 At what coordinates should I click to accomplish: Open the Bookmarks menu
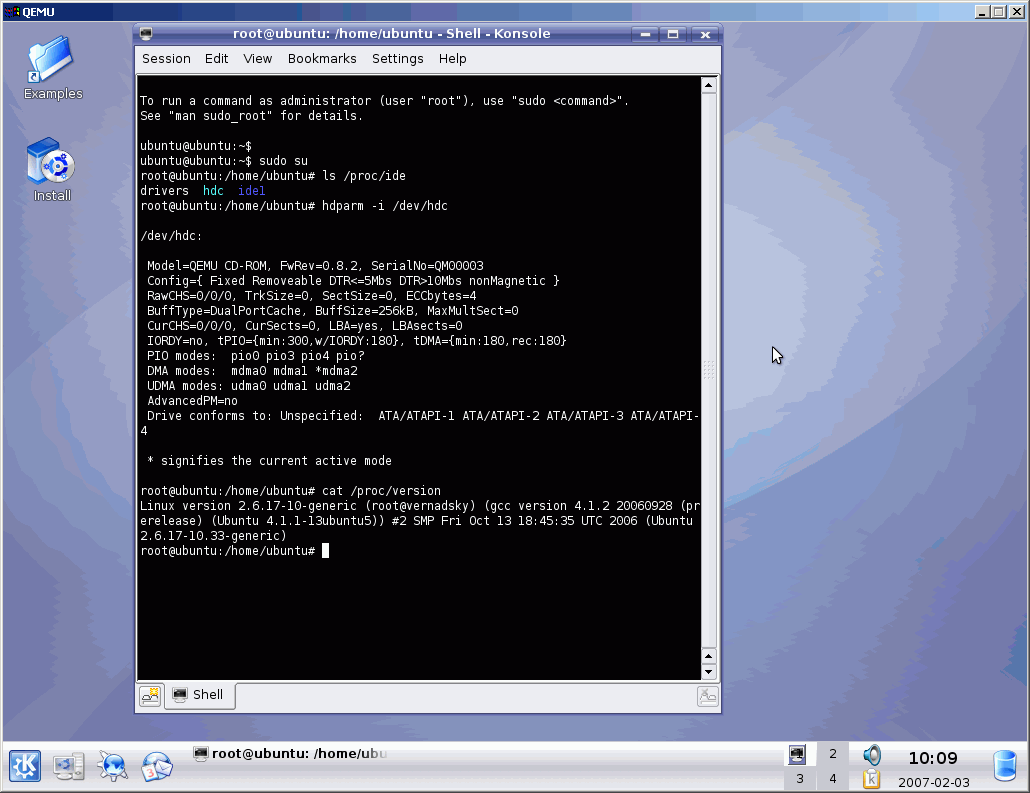coord(322,58)
